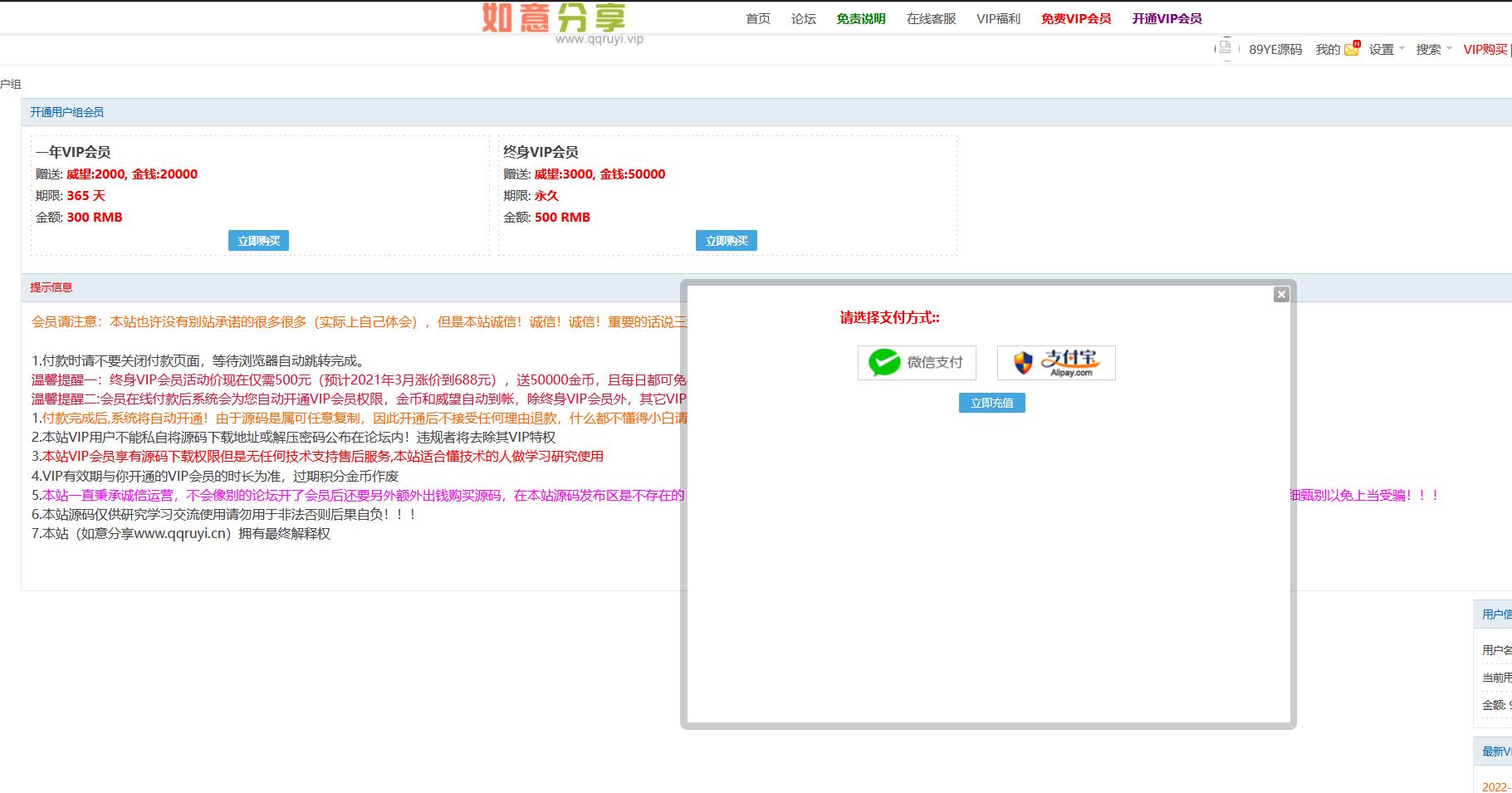Viewport: 1512px width, 793px height.
Task: Click notice line 7 about www.qqruyi.cn
Action: click(181, 534)
